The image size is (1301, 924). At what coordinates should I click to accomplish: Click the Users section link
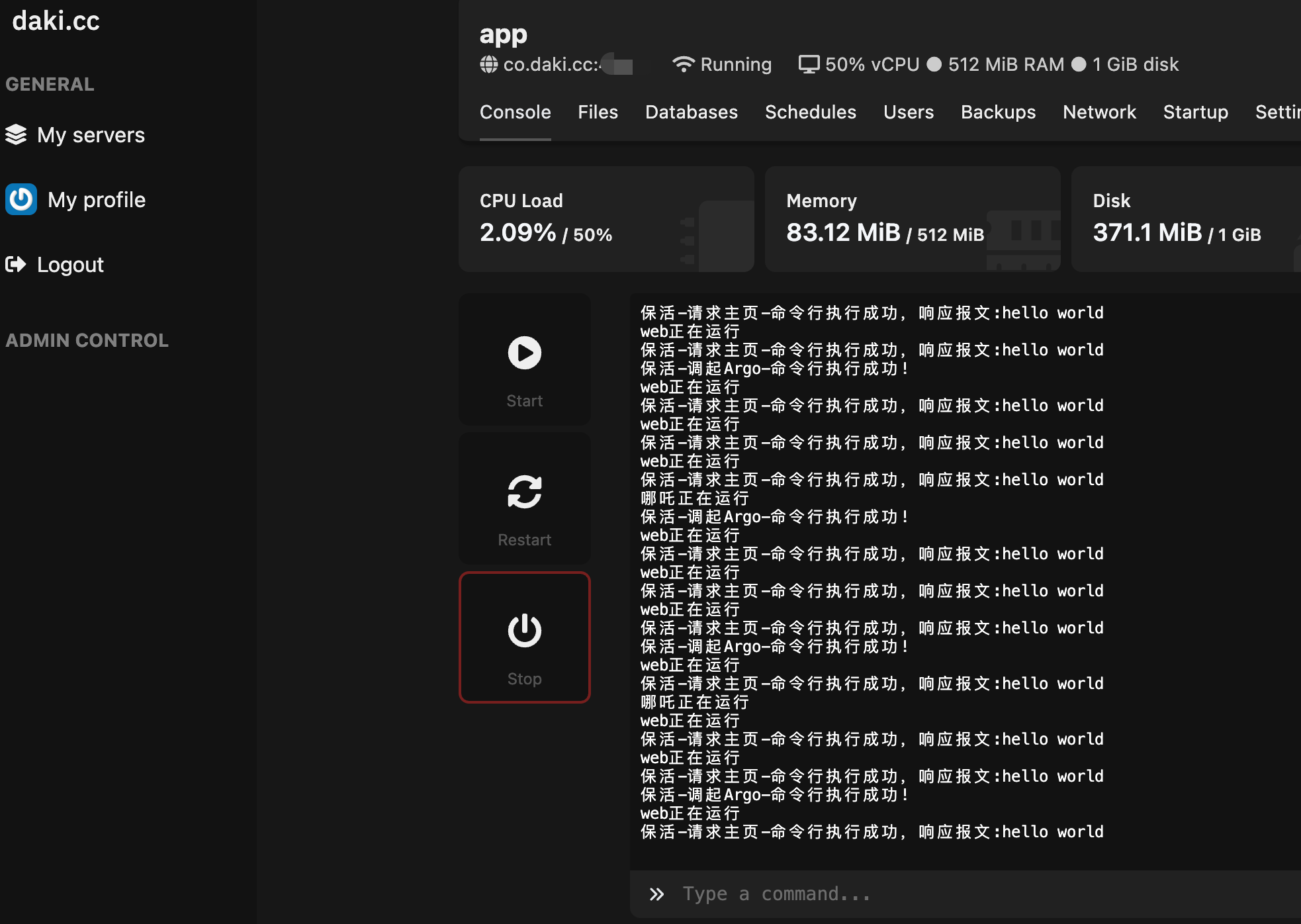tap(909, 112)
